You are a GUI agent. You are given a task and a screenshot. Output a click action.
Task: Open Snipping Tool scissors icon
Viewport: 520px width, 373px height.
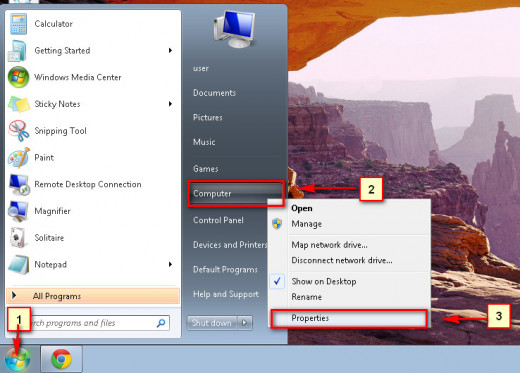tap(19, 131)
